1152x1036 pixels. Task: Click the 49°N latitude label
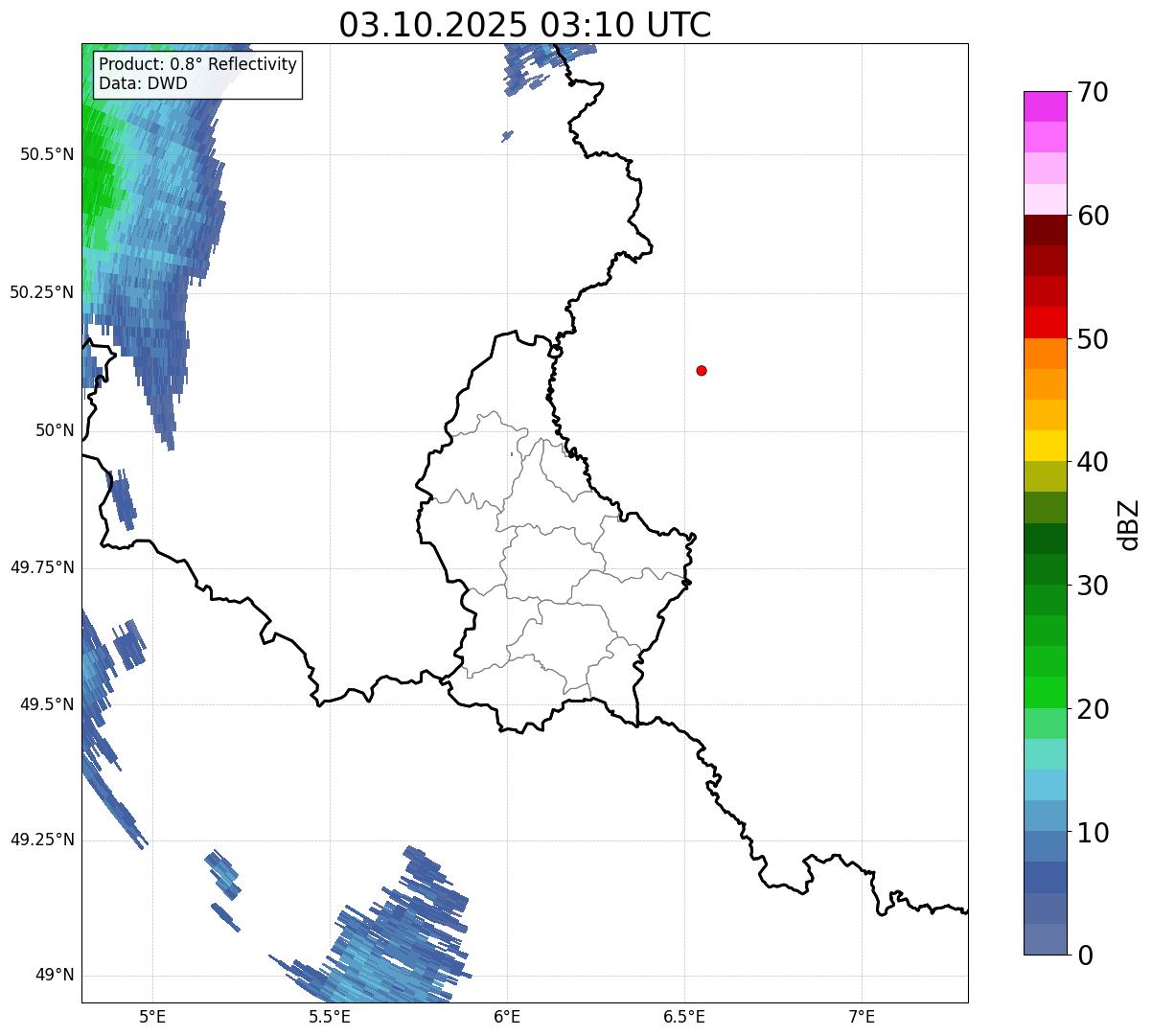(55, 976)
